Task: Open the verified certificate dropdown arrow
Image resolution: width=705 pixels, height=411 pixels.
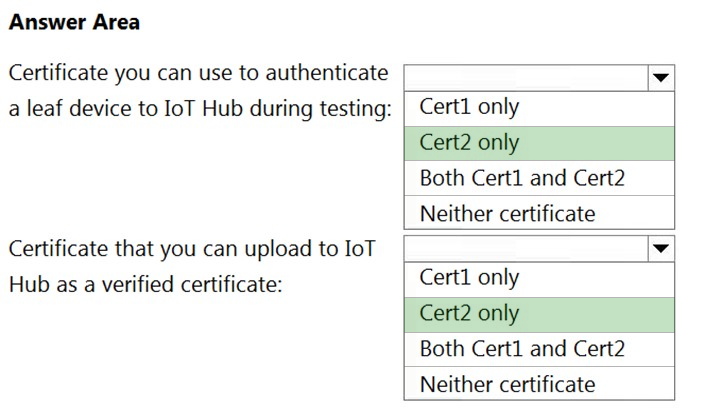Action: click(x=661, y=249)
